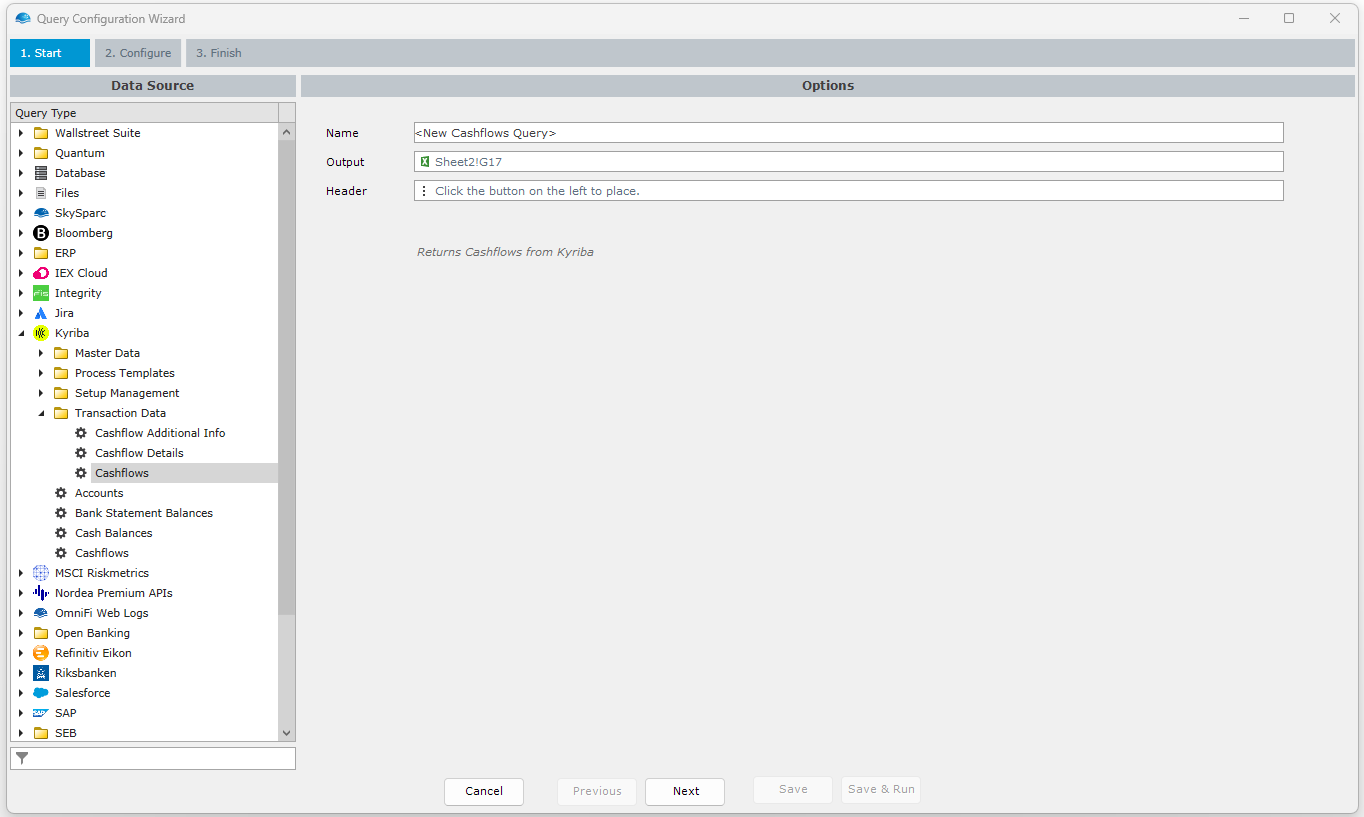The image size is (1364, 817).
Task: Click the Riksbanken icon
Action: 41,673
